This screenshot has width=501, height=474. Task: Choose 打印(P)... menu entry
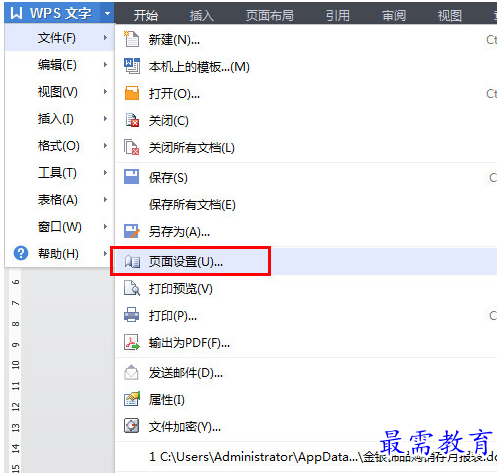tap(306, 315)
